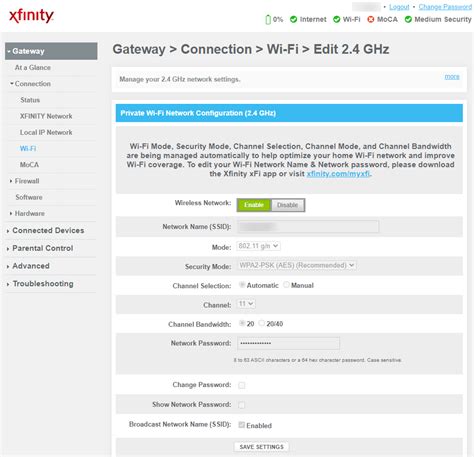Tick the Change Password checkbox
Image resolution: width=474 pixels, height=457 pixels.
pyautogui.click(x=242, y=385)
